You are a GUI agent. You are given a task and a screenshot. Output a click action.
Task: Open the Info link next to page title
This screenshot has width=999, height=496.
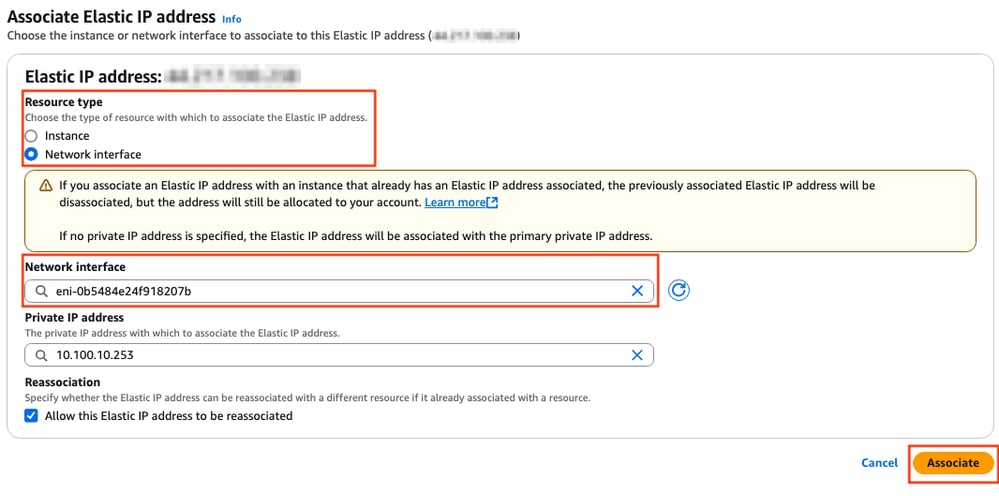232,19
